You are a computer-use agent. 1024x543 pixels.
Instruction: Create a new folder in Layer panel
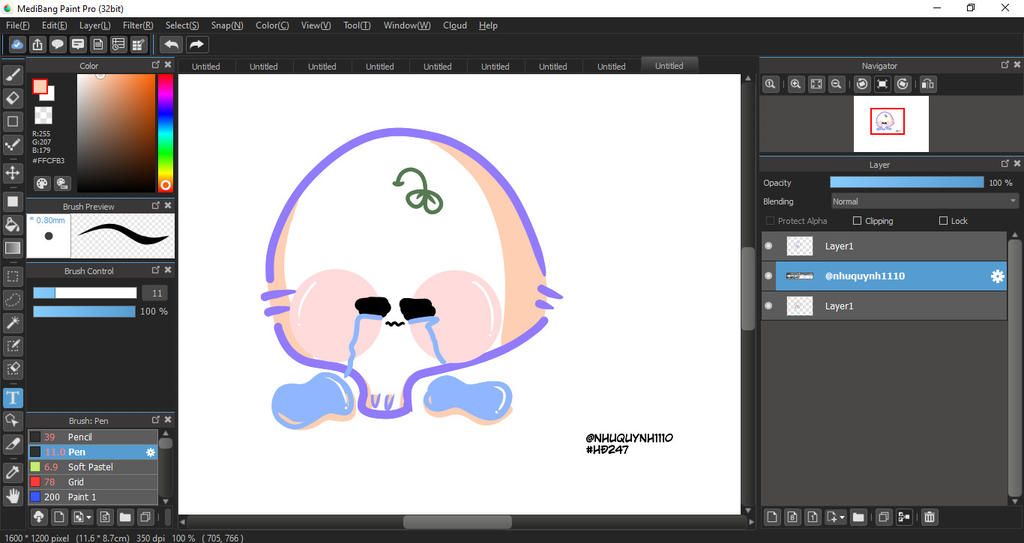tap(858, 517)
